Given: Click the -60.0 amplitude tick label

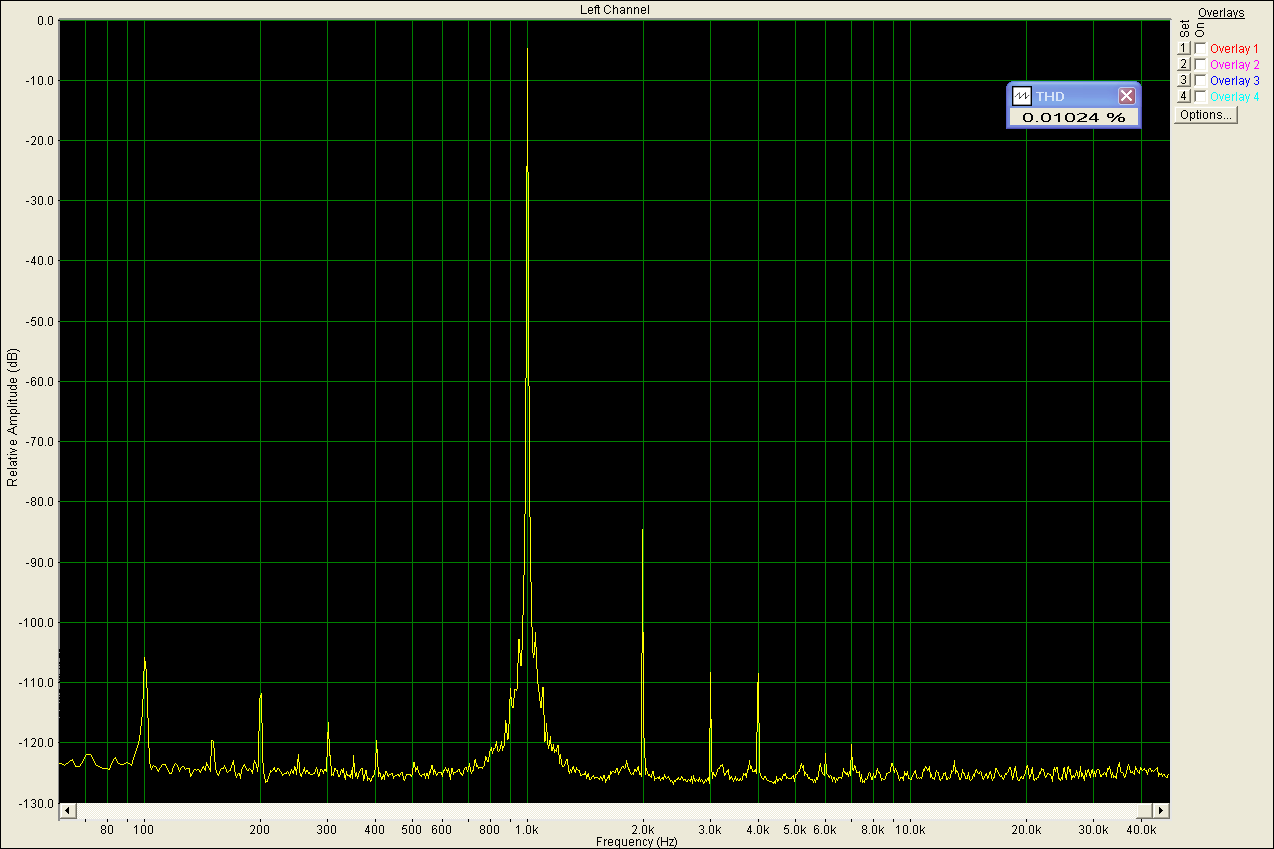Looking at the screenshot, I should (38, 382).
